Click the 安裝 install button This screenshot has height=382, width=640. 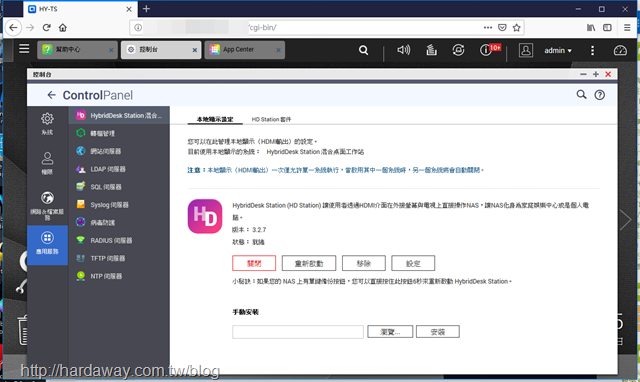[x=438, y=332]
